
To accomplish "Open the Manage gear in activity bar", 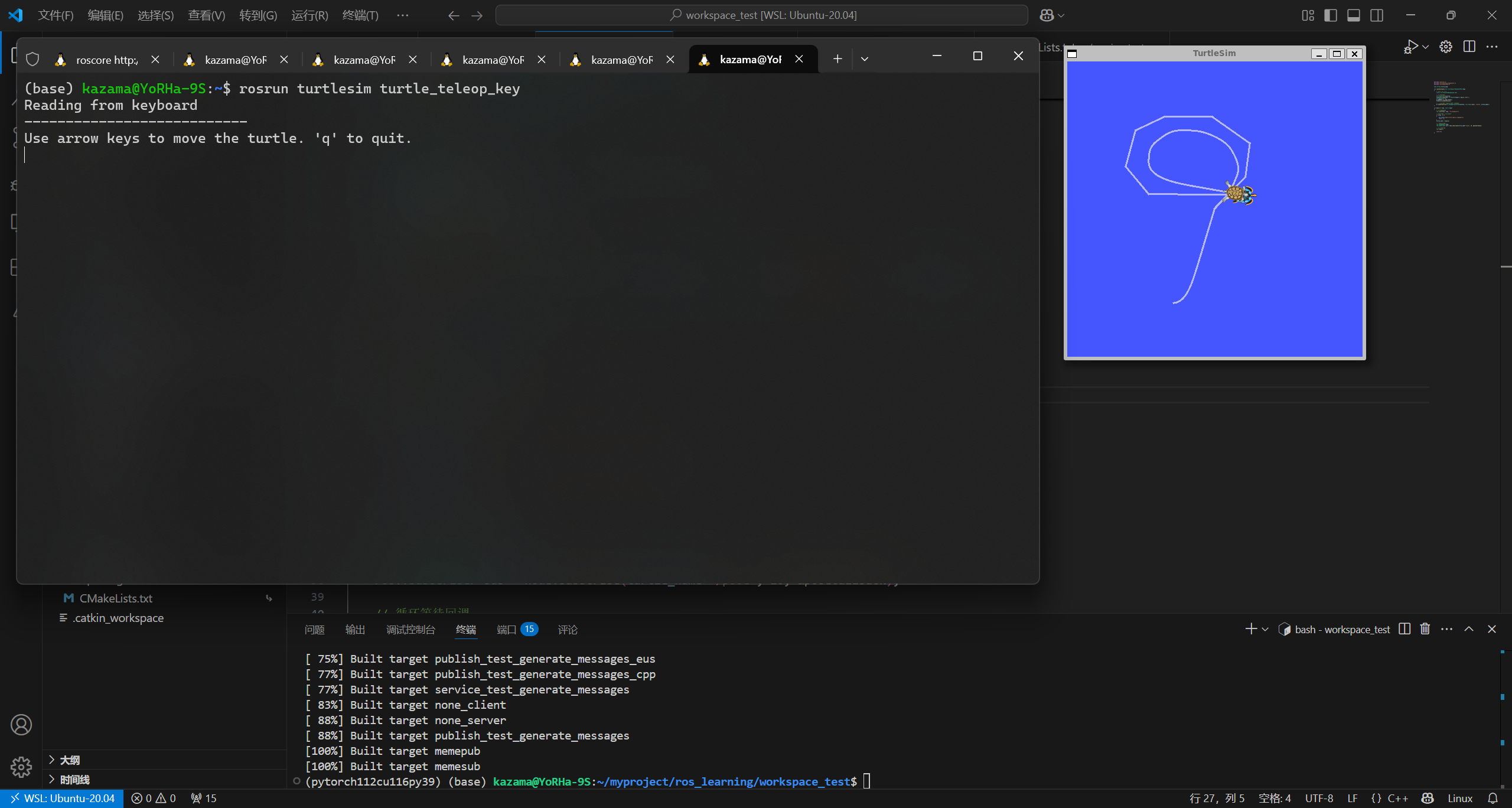I will click(21, 767).
